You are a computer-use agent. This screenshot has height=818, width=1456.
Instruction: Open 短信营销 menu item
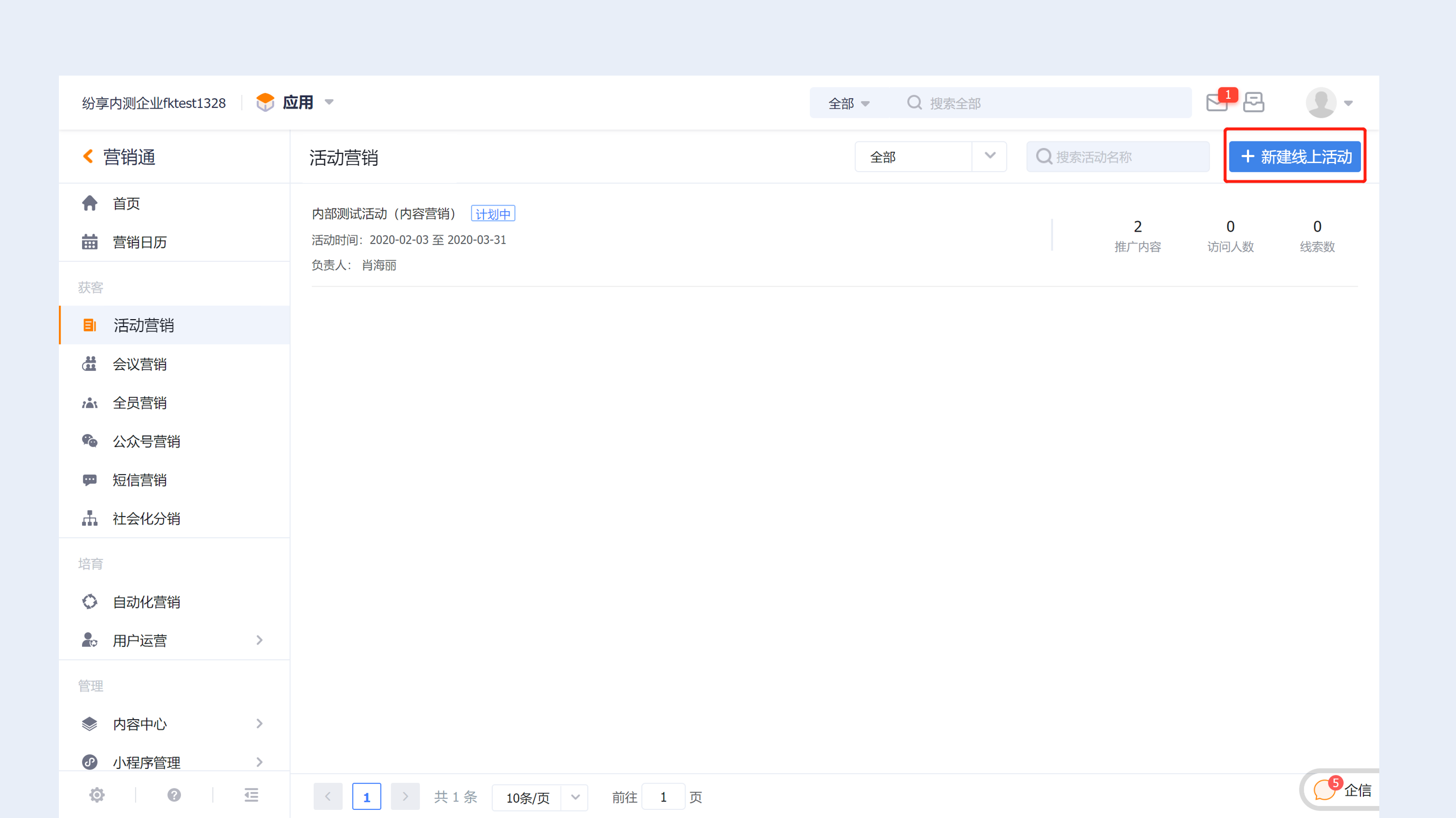click(x=174, y=480)
